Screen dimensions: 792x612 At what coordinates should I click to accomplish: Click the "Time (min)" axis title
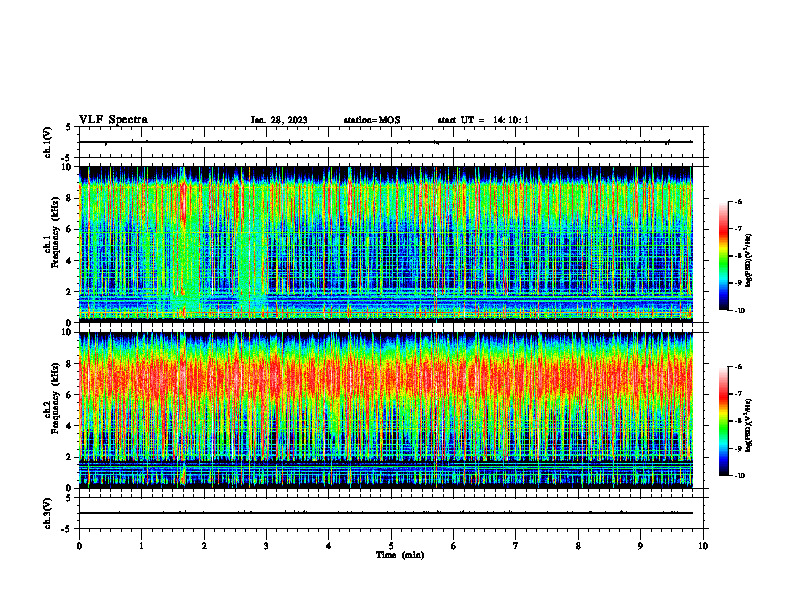(400, 555)
